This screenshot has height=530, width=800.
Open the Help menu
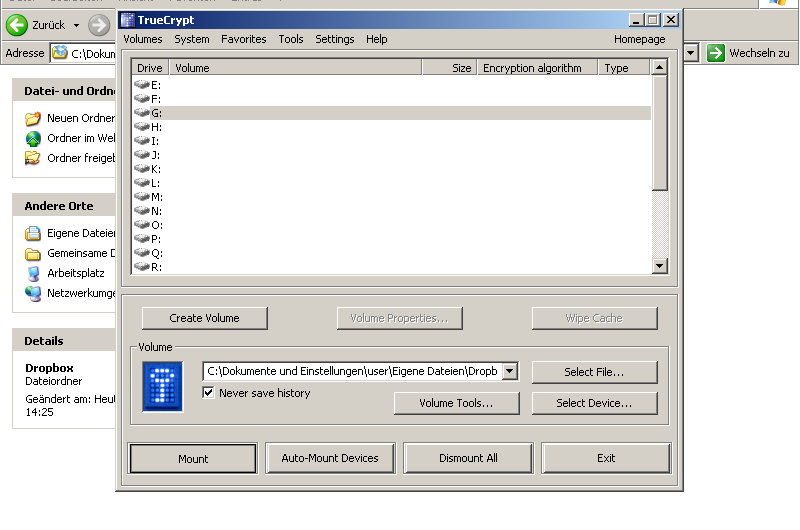pos(377,39)
